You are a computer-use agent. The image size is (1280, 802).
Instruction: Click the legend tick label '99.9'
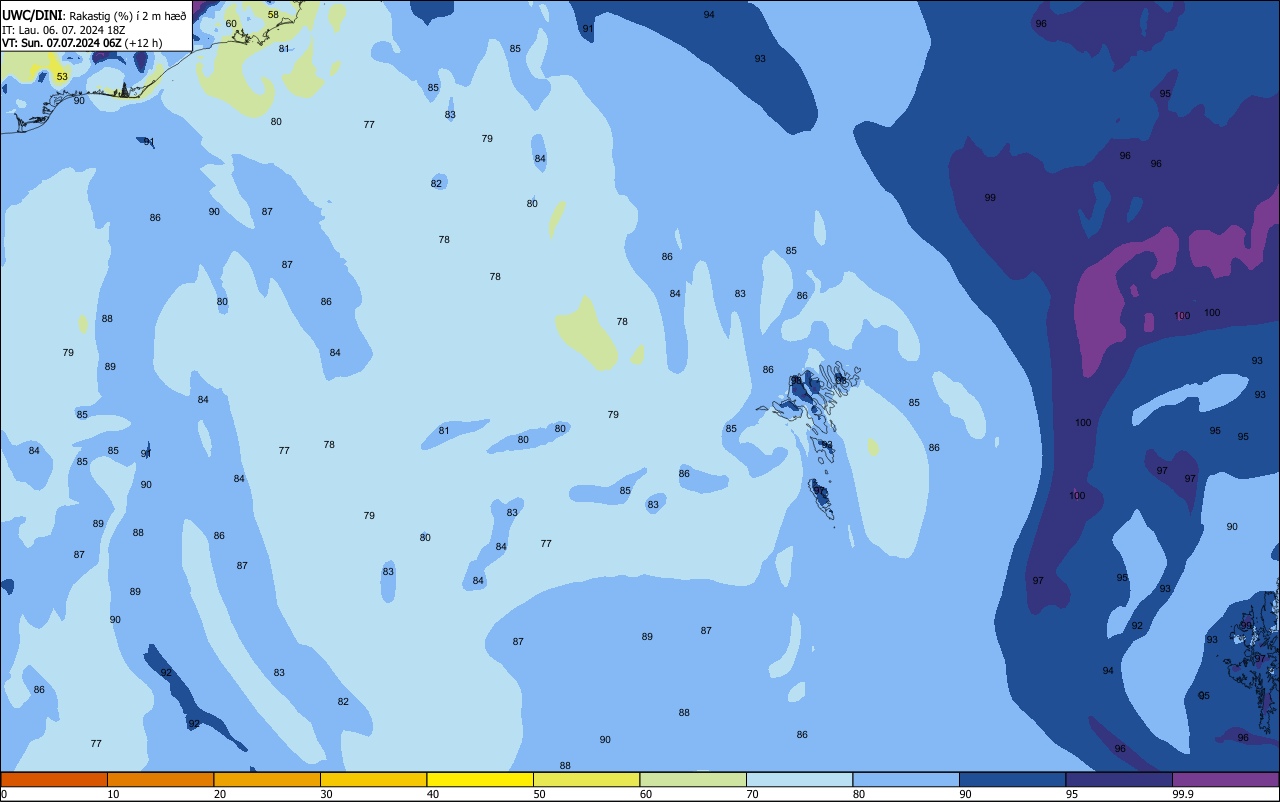(1182, 794)
